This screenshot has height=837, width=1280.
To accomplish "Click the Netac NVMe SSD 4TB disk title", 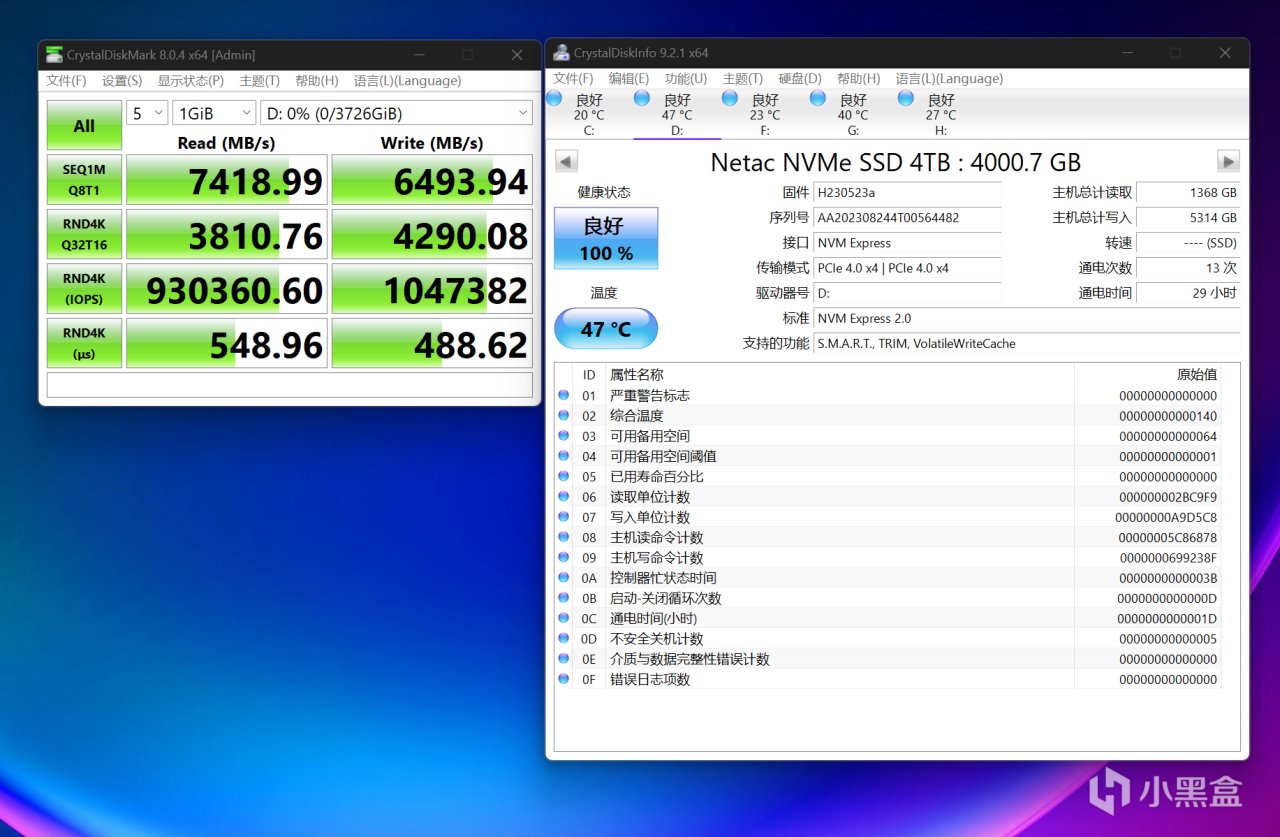I will tap(896, 162).
